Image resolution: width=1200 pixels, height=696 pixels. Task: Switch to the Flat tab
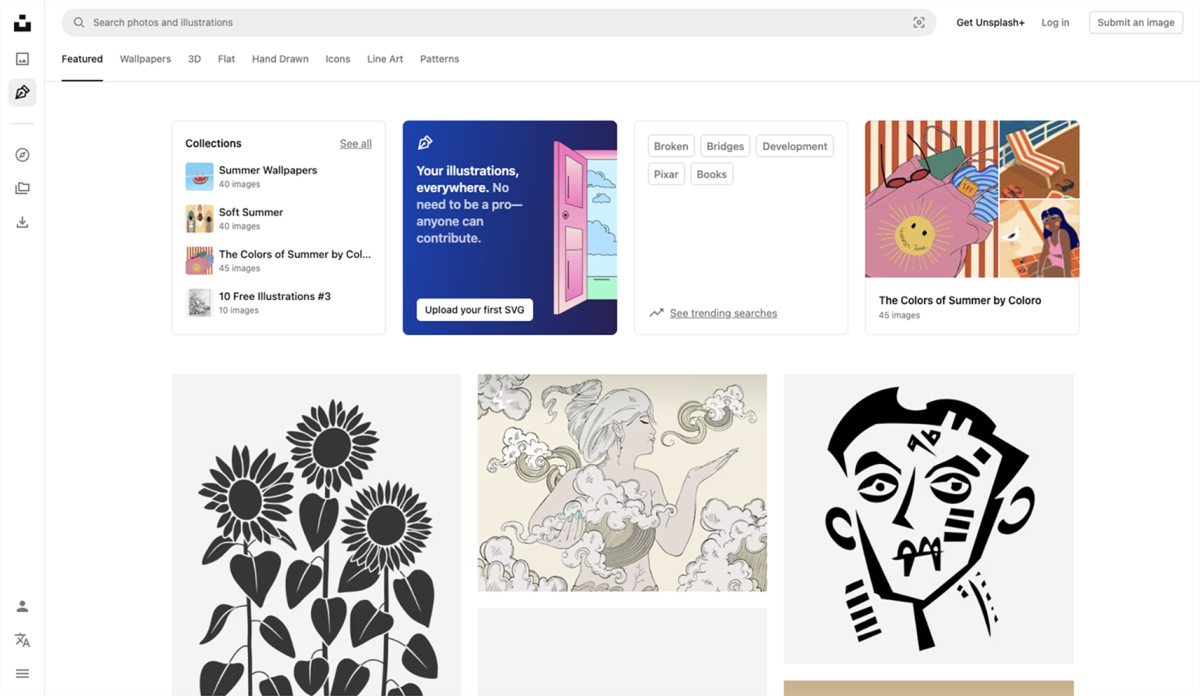coord(227,59)
